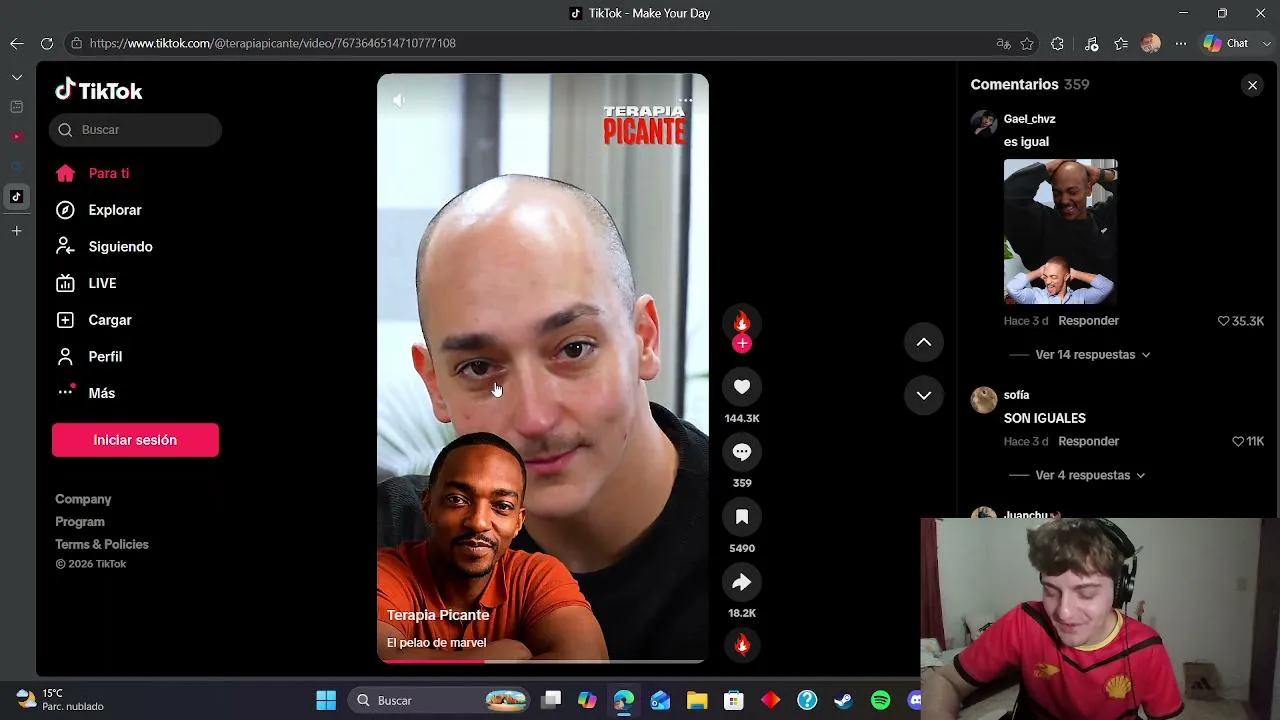Reply to Gael_chvz's comment

[1088, 321]
